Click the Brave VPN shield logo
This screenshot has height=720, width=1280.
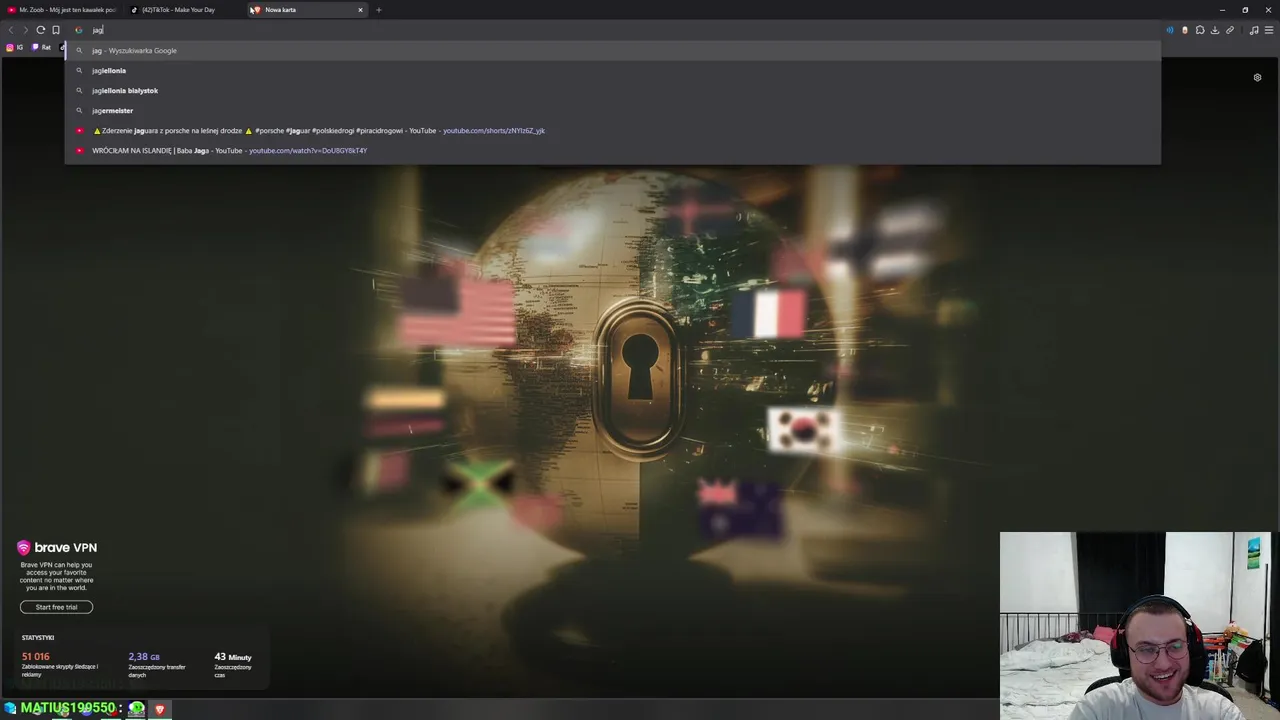(x=23, y=548)
